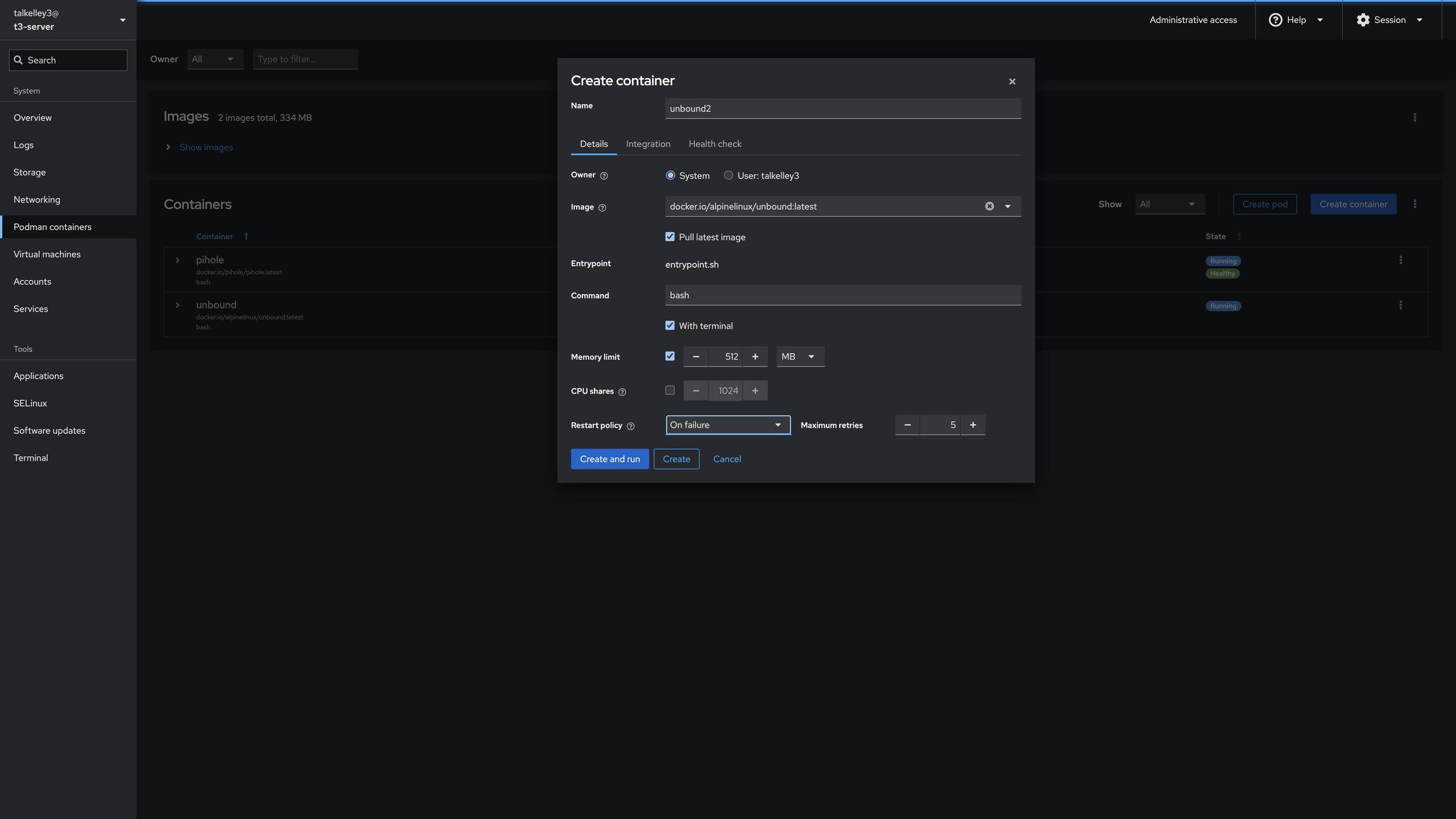Click the Cancel link

(727, 459)
